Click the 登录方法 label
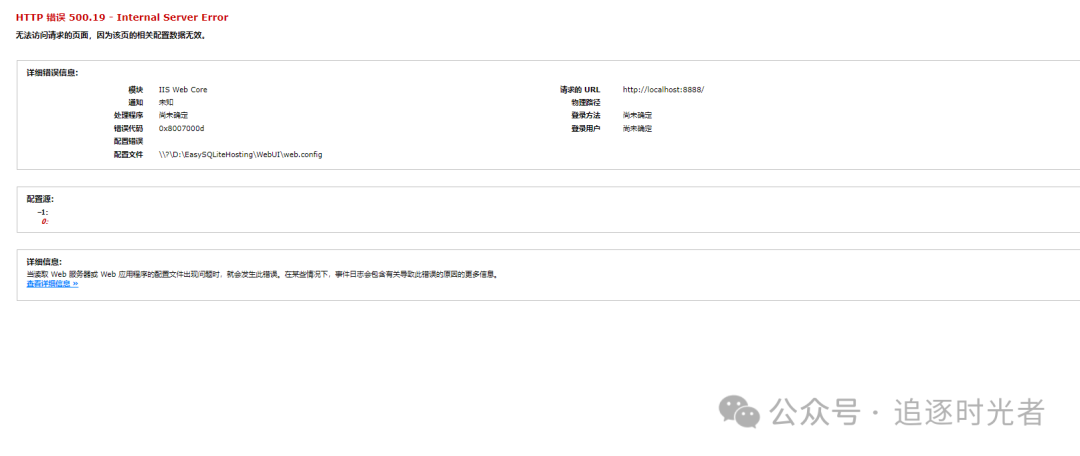Viewport: 1080px width, 456px height. [585, 115]
